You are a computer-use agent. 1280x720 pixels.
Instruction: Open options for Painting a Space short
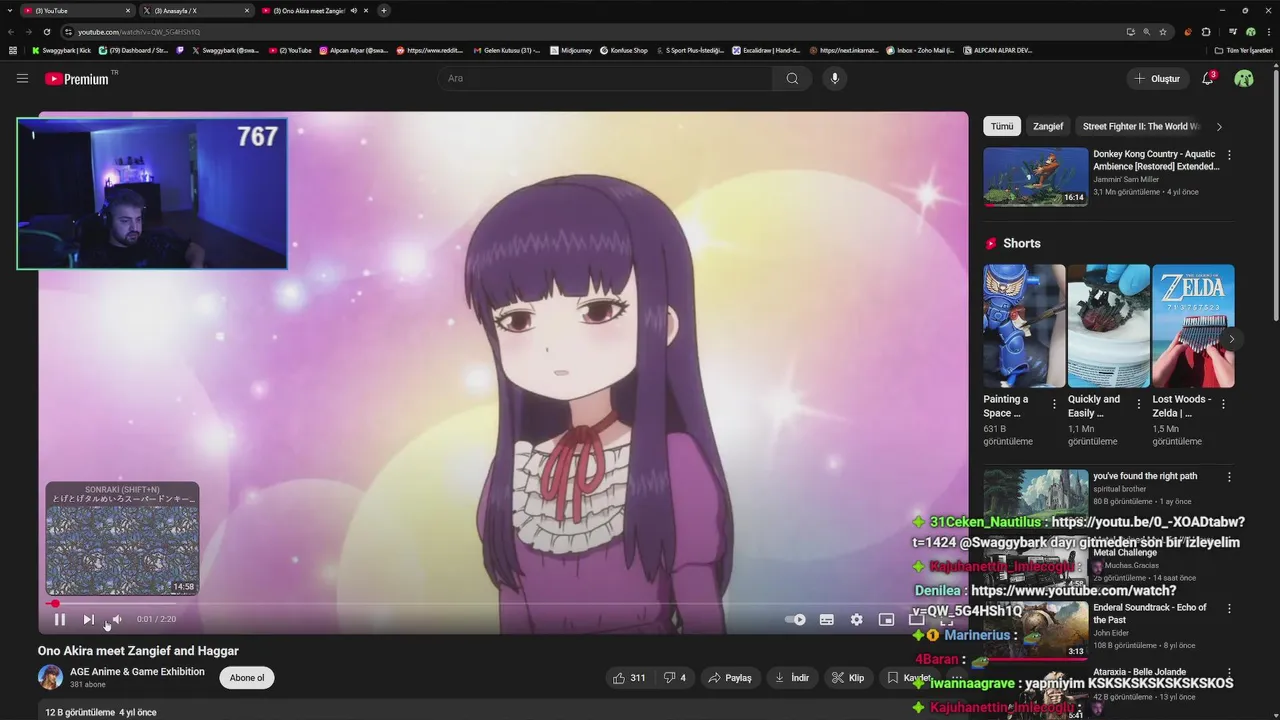(1054, 404)
